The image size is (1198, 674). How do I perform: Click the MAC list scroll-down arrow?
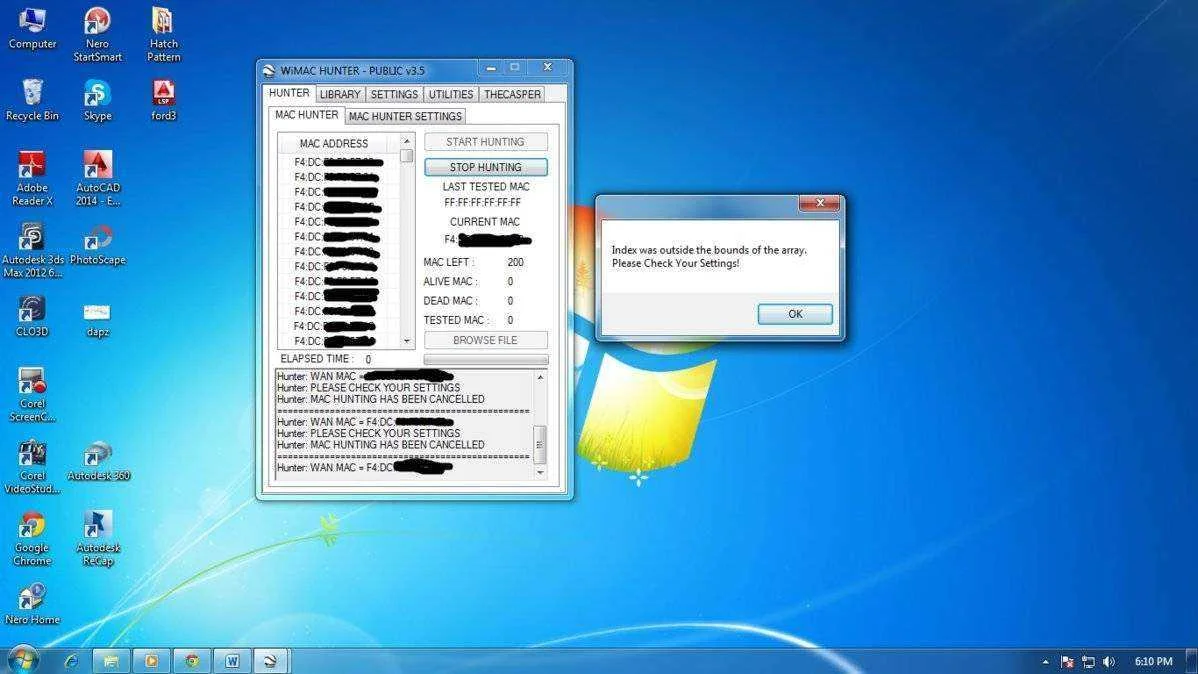tap(406, 341)
